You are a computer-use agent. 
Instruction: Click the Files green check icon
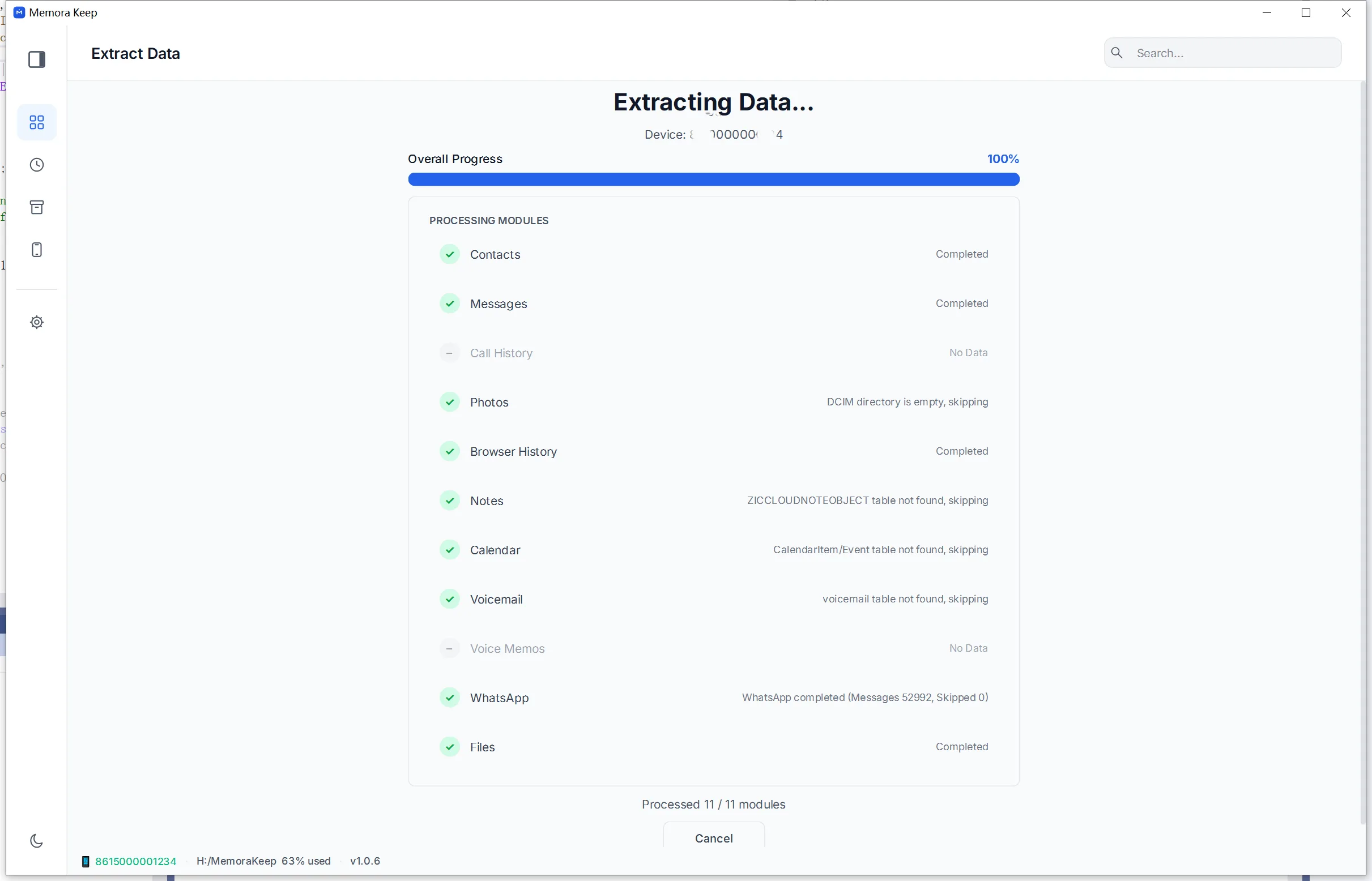(x=450, y=747)
